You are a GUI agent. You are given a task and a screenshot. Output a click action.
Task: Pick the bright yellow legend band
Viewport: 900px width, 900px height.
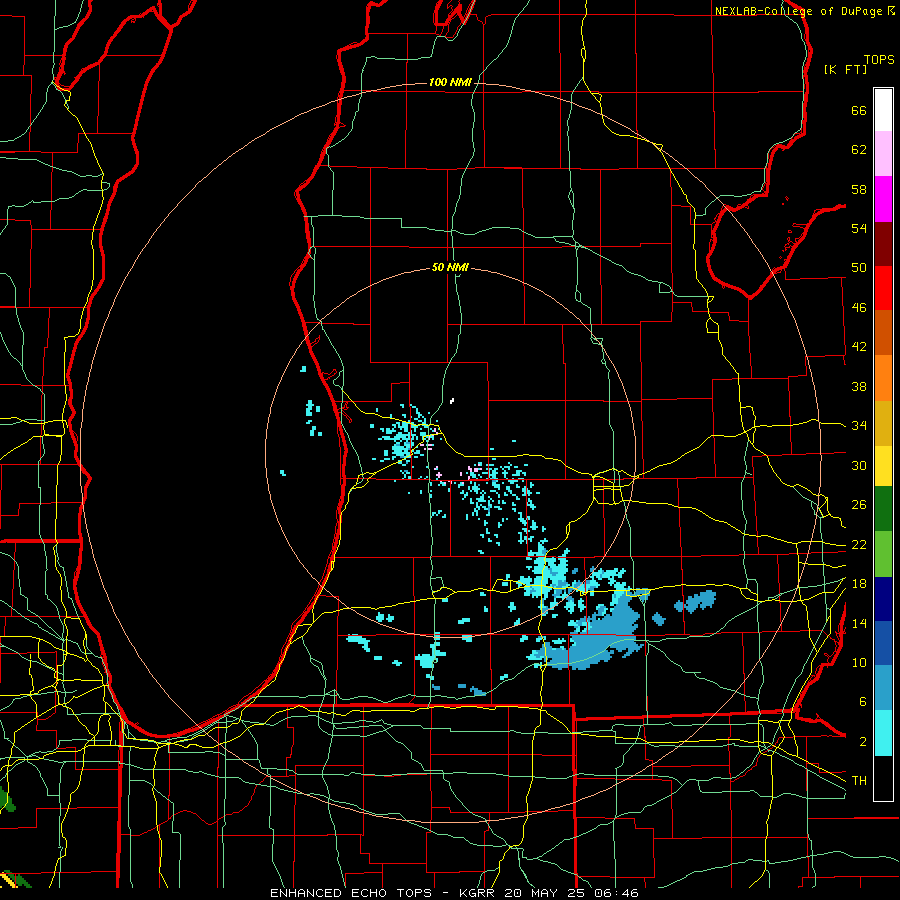(x=883, y=466)
